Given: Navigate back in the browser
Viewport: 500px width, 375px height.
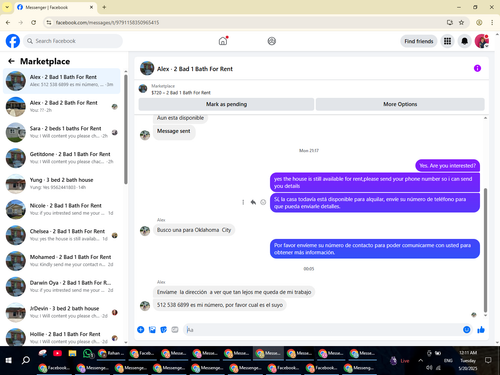Looking at the screenshot, I should [x=8, y=22].
